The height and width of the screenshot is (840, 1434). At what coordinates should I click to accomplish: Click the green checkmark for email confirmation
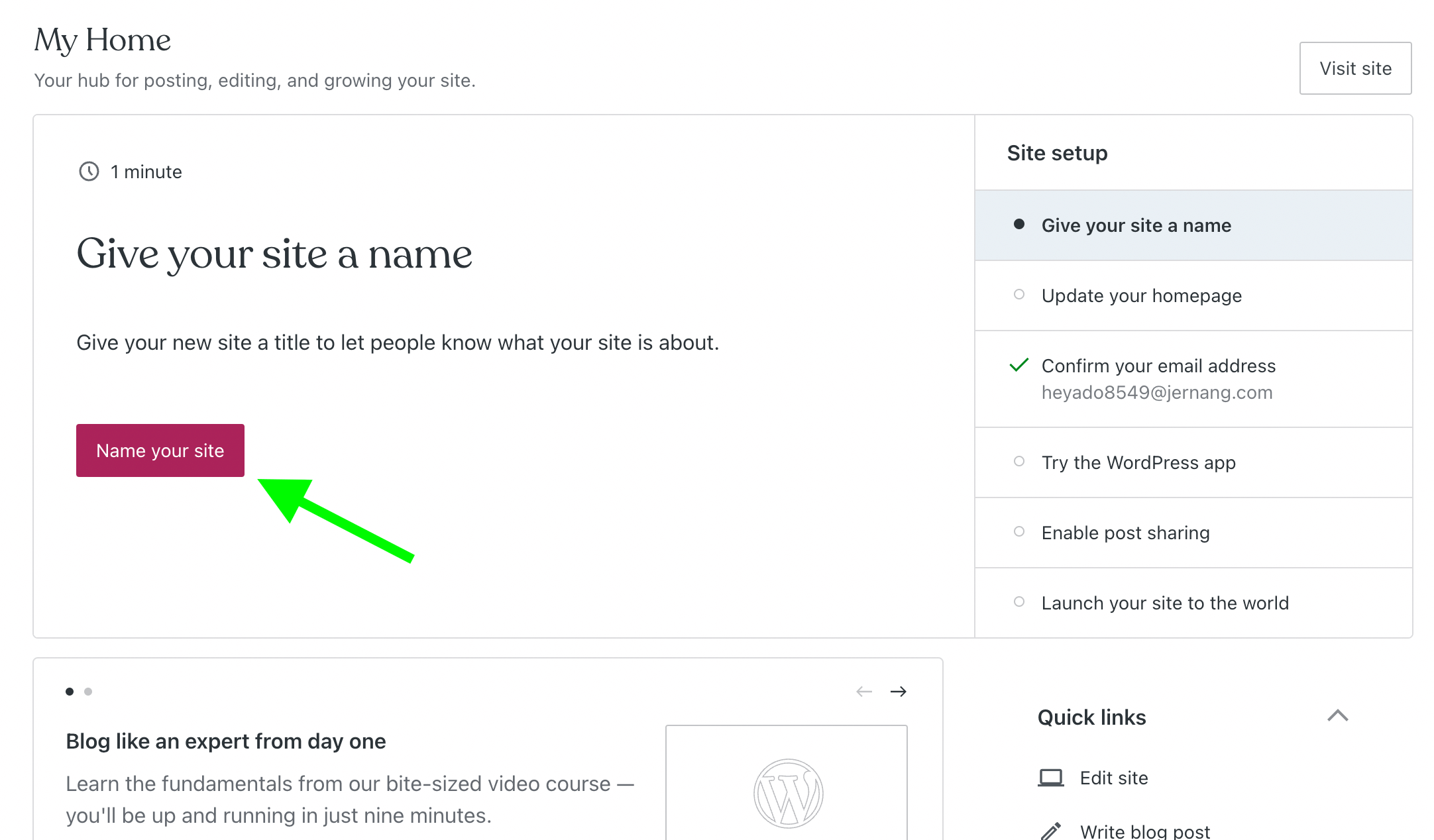coord(1019,365)
